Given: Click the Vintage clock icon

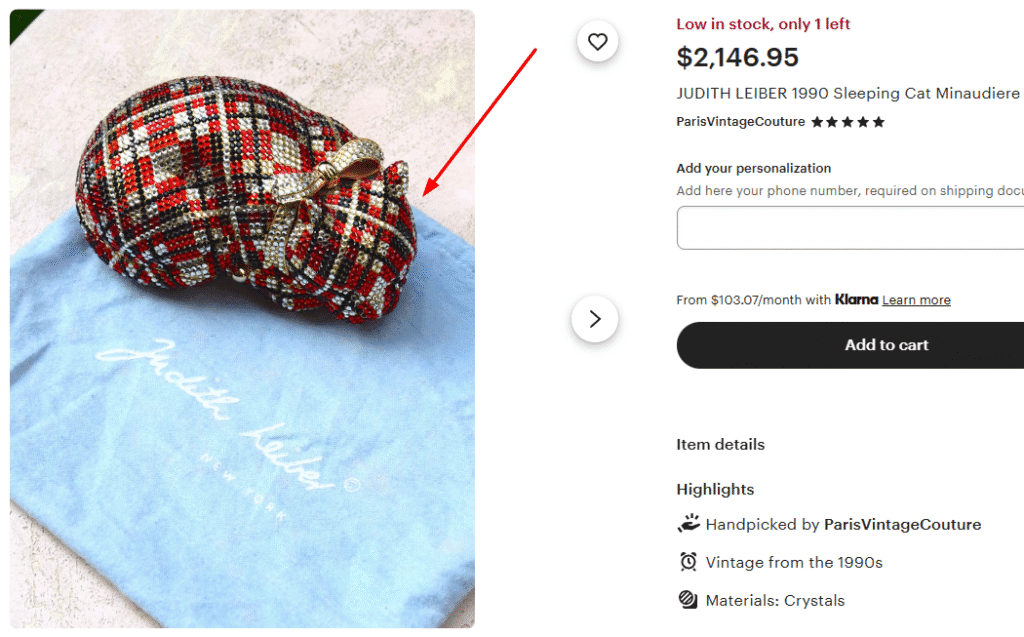Looking at the screenshot, I should (688, 562).
